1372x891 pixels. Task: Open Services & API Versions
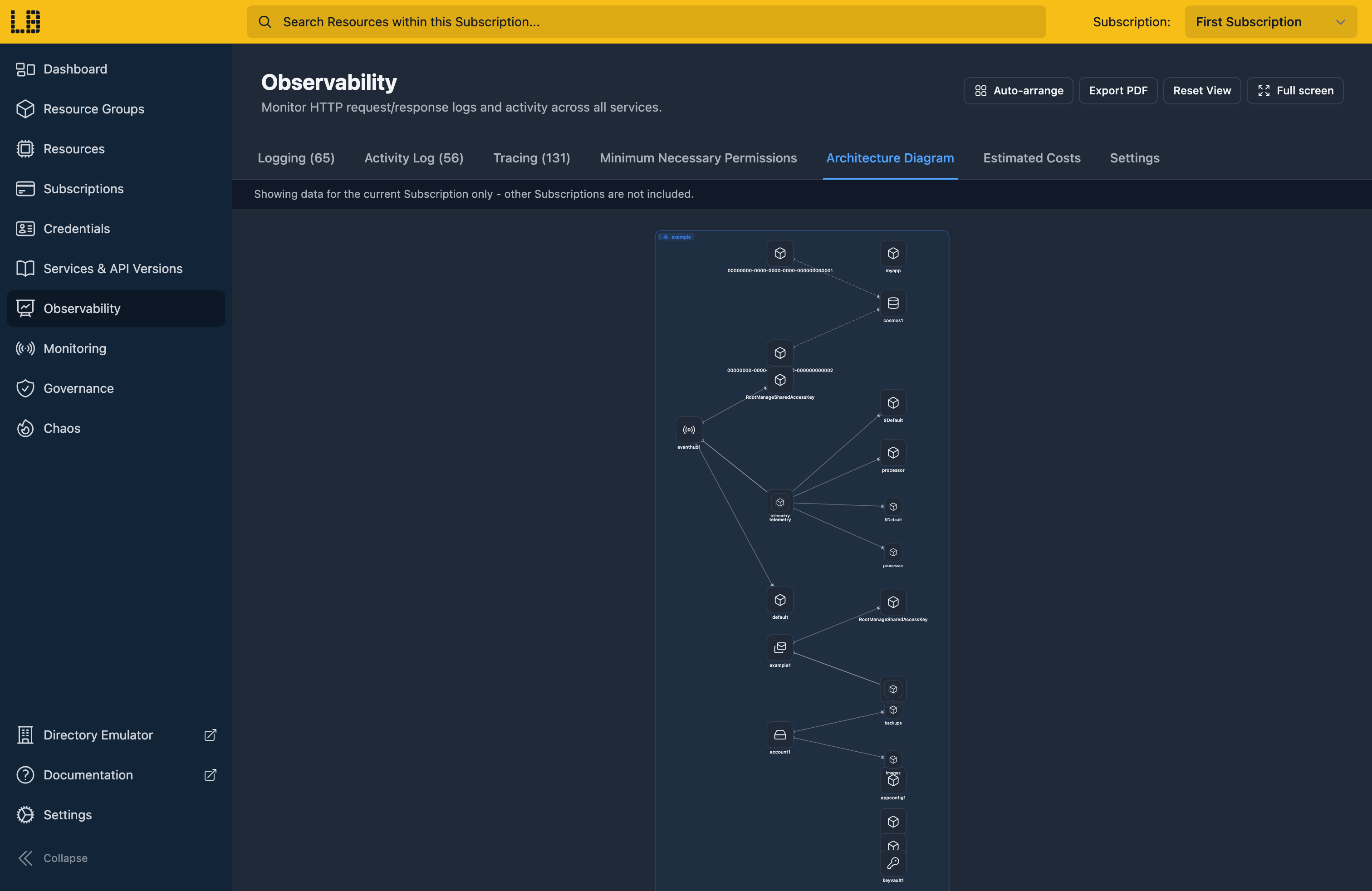pyautogui.click(x=116, y=269)
